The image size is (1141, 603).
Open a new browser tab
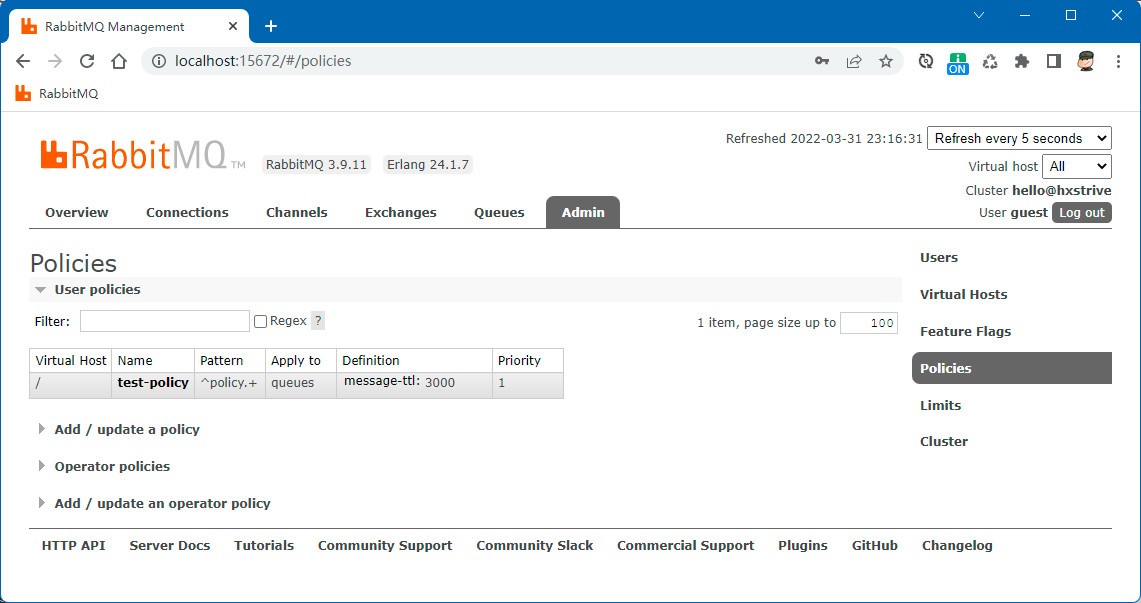click(x=271, y=26)
